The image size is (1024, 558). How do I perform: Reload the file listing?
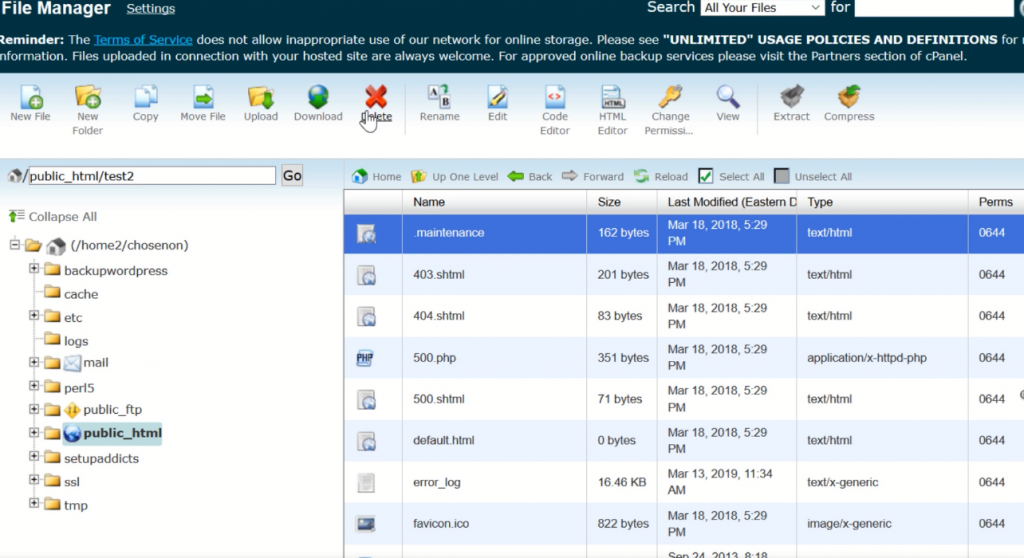click(x=661, y=176)
